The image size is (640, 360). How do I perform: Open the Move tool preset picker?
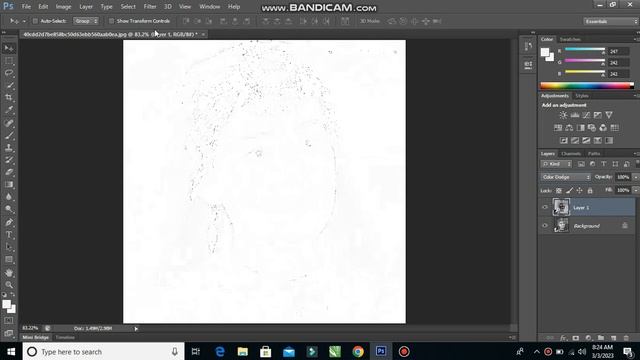click(24, 21)
